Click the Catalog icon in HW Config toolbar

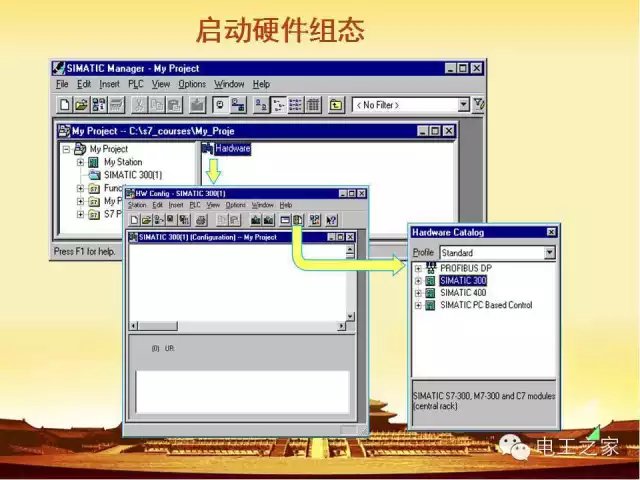coord(298,219)
